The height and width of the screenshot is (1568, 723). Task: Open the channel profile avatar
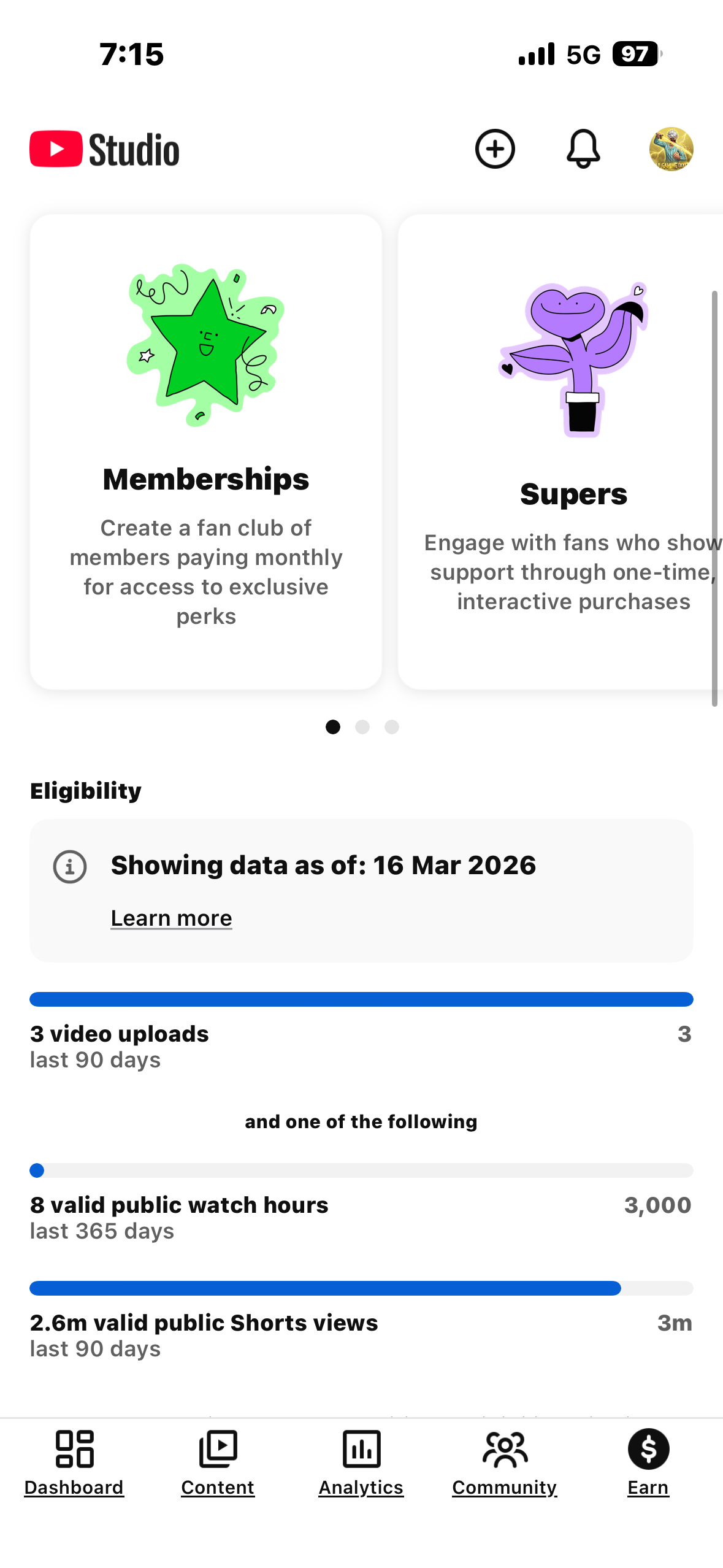671,149
